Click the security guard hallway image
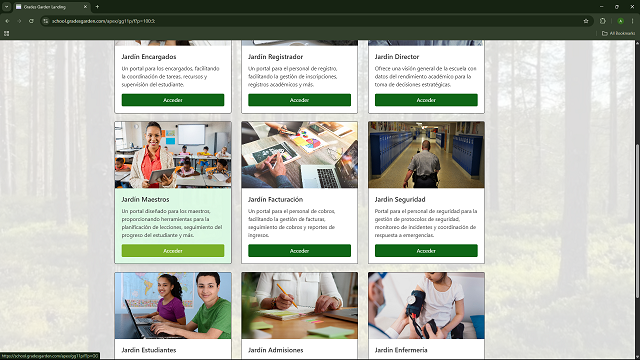Viewport: 640px width, 360px height. tap(426, 155)
